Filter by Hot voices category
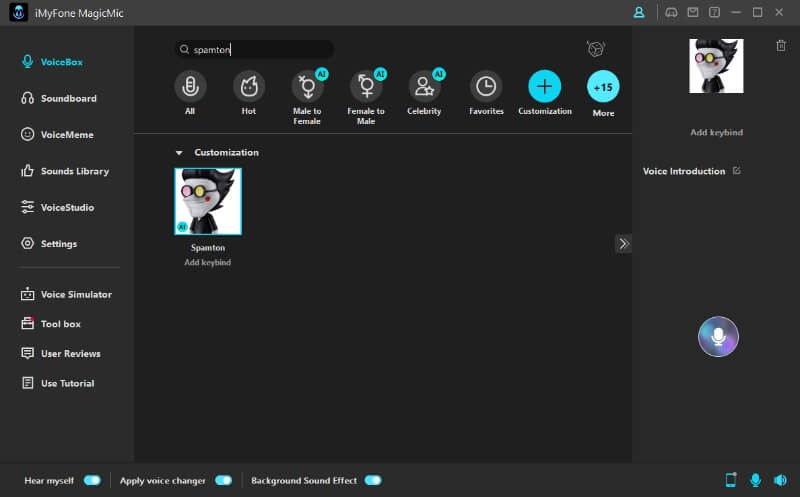This screenshot has width=800, height=497. click(248, 86)
